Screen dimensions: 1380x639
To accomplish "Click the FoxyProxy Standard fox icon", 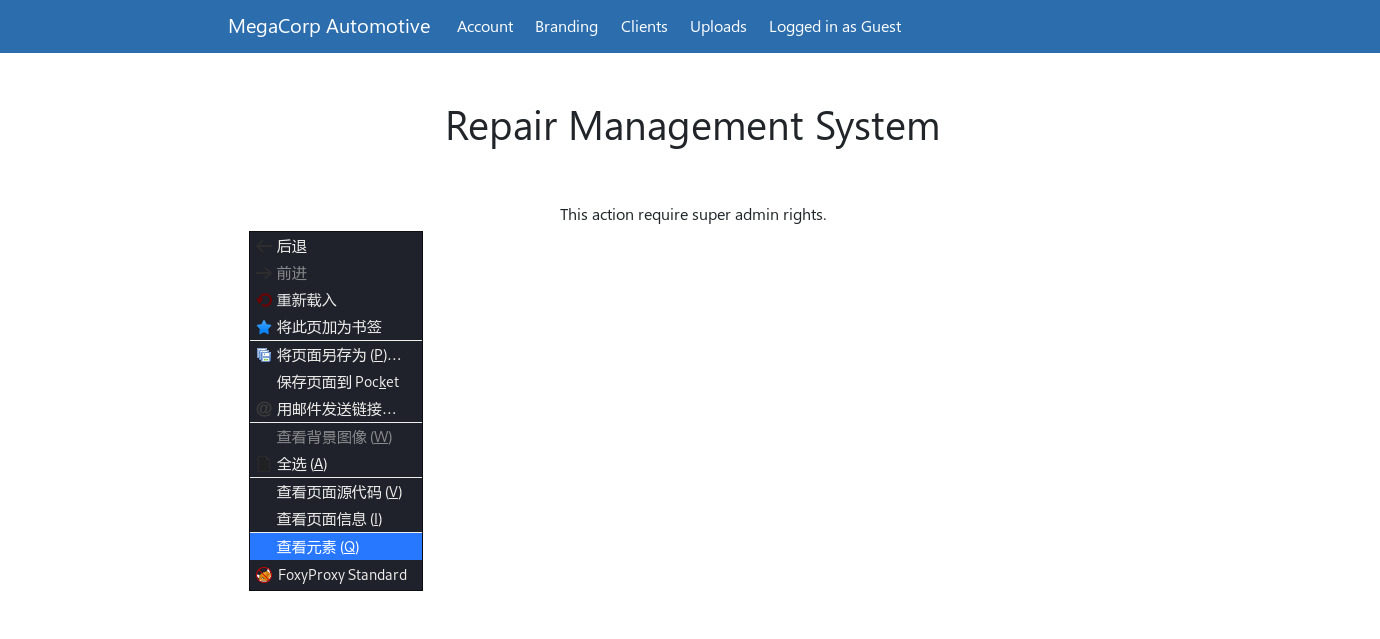I will pos(264,575).
